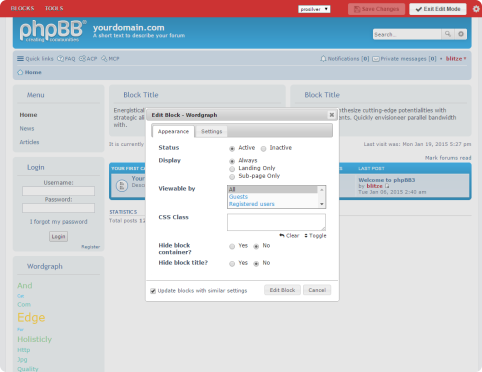
Task: Open News in the Menu block
Action: coord(27,128)
